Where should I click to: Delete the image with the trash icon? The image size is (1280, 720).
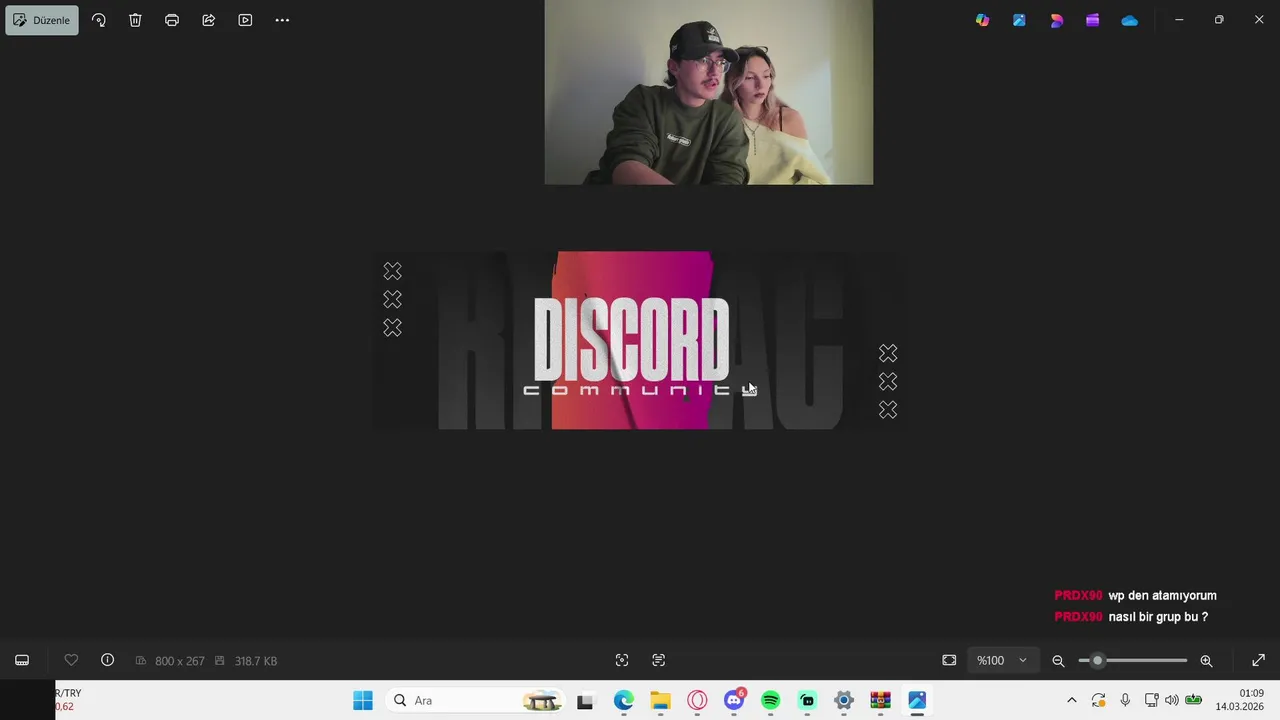(x=135, y=20)
